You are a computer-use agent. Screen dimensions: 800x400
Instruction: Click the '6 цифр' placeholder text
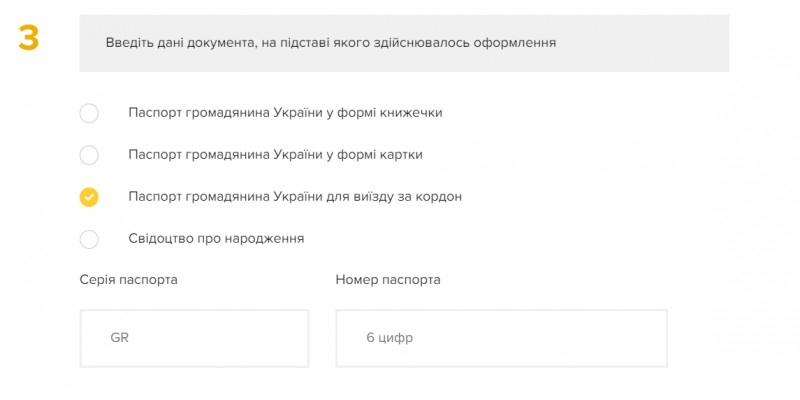(389, 338)
